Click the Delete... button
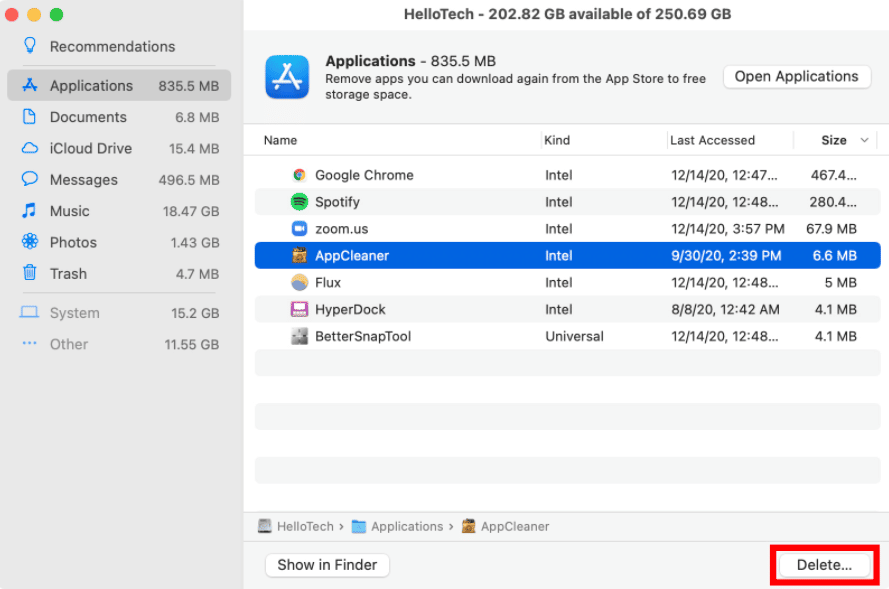The height and width of the screenshot is (589, 889). coord(824,565)
